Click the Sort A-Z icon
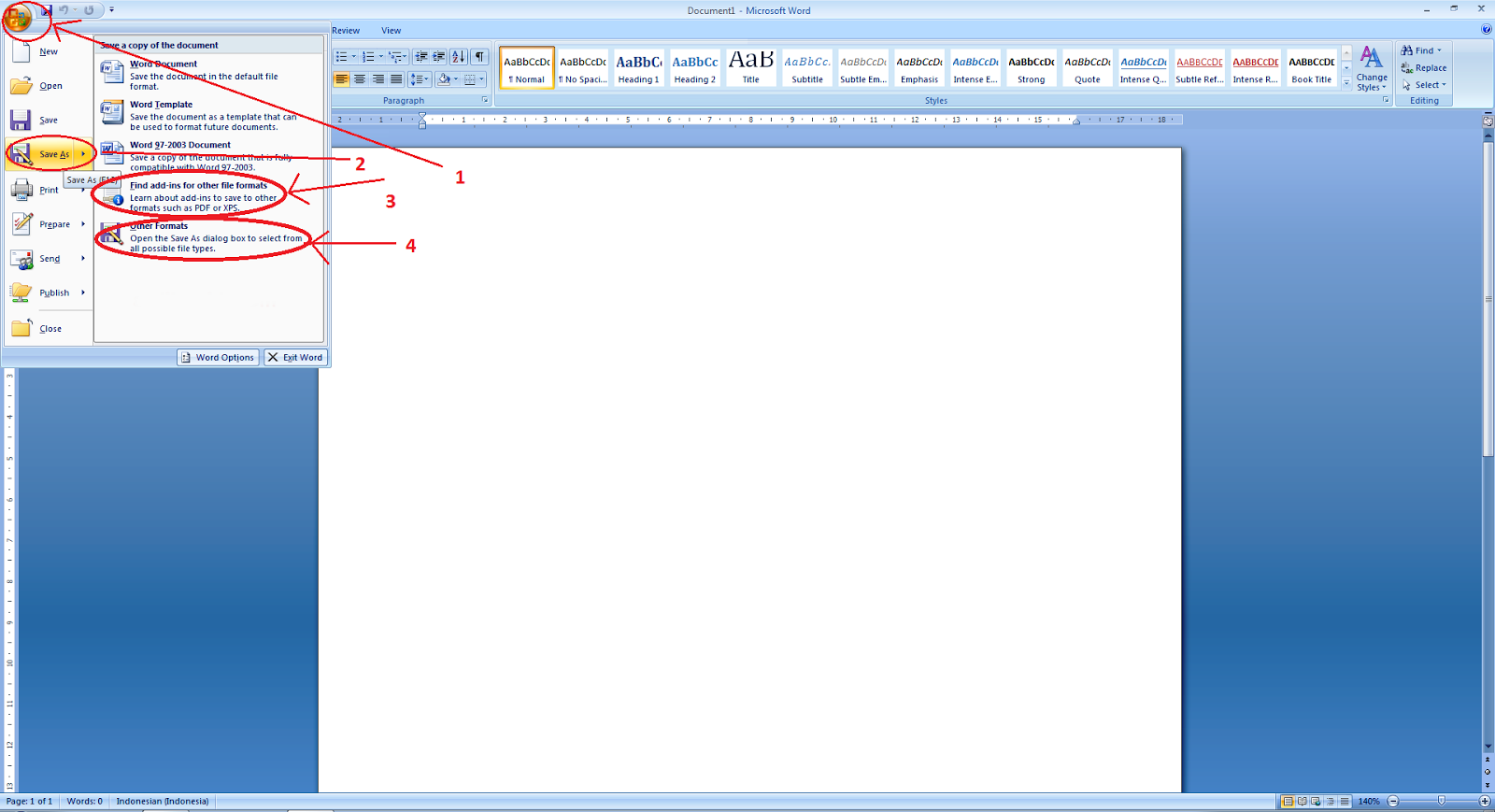This screenshot has width=1495, height=812. point(459,57)
